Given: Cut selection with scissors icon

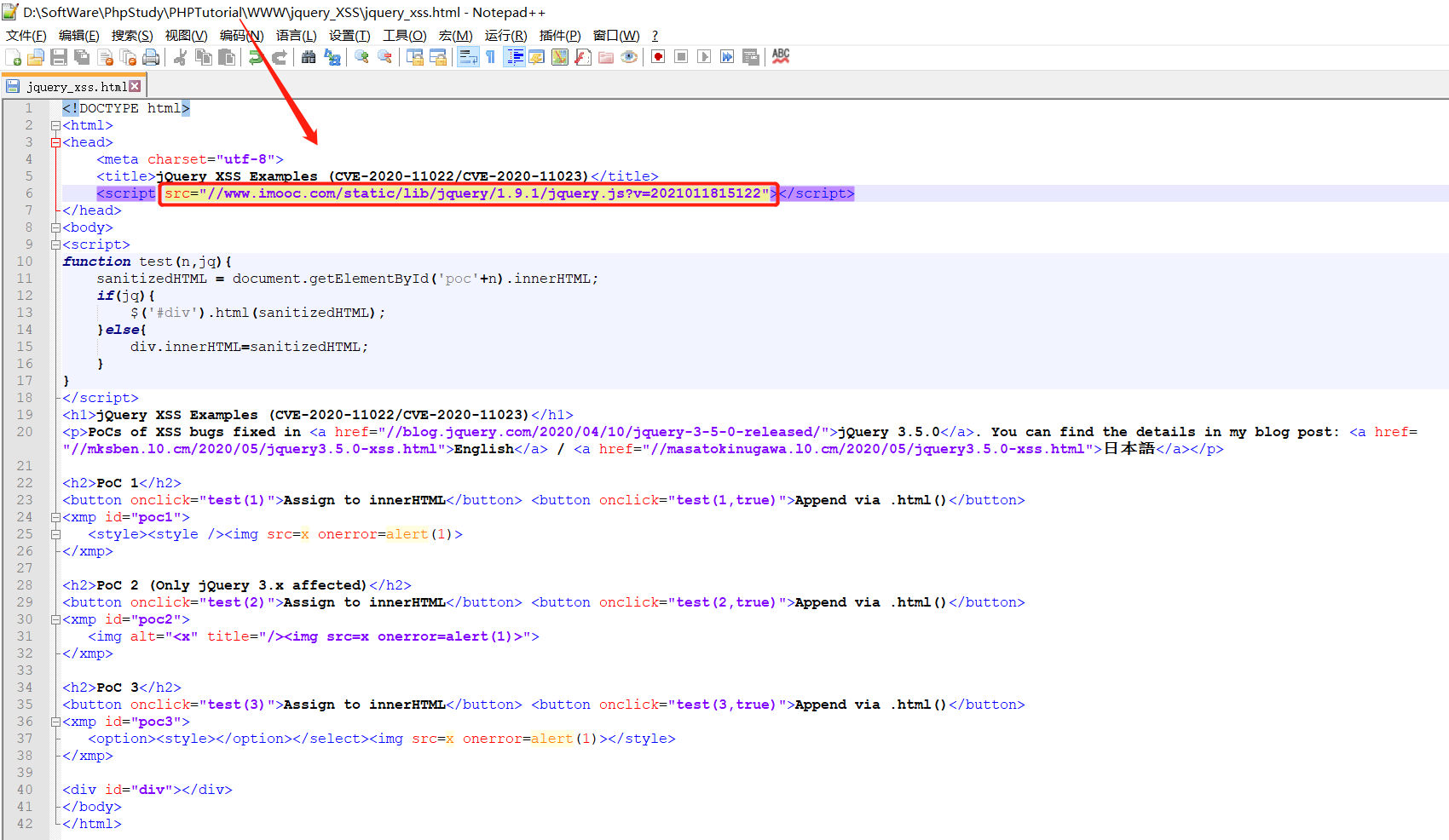Looking at the screenshot, I should [181, 57].
